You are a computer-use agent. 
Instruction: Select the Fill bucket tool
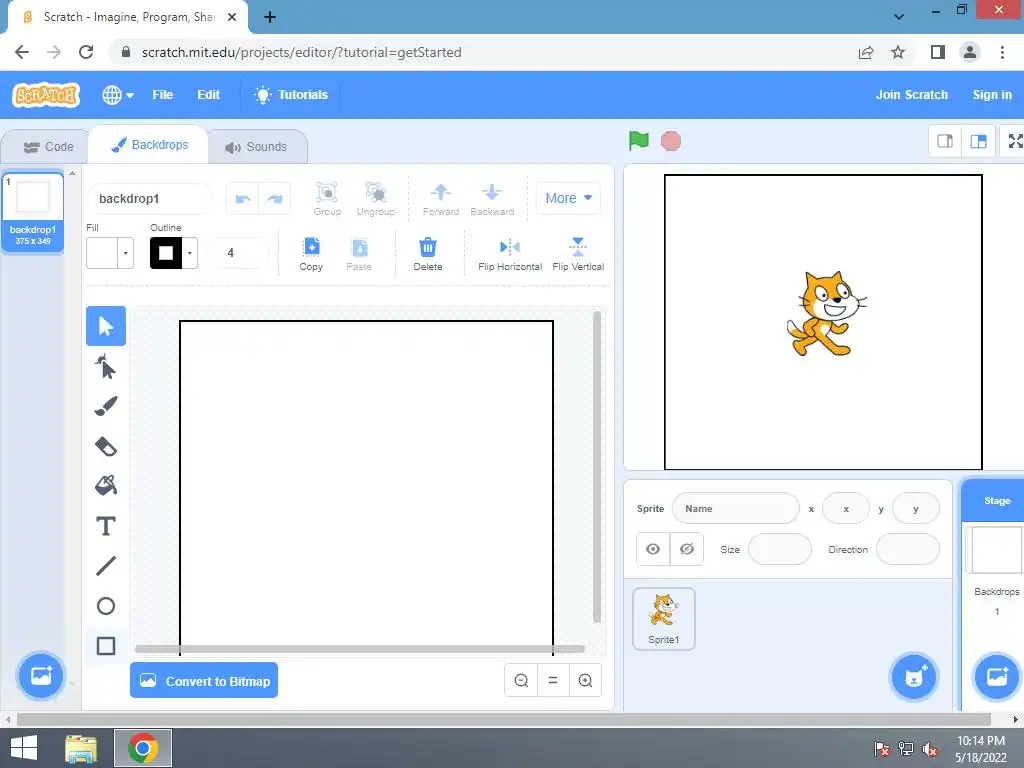click(106, 486)
